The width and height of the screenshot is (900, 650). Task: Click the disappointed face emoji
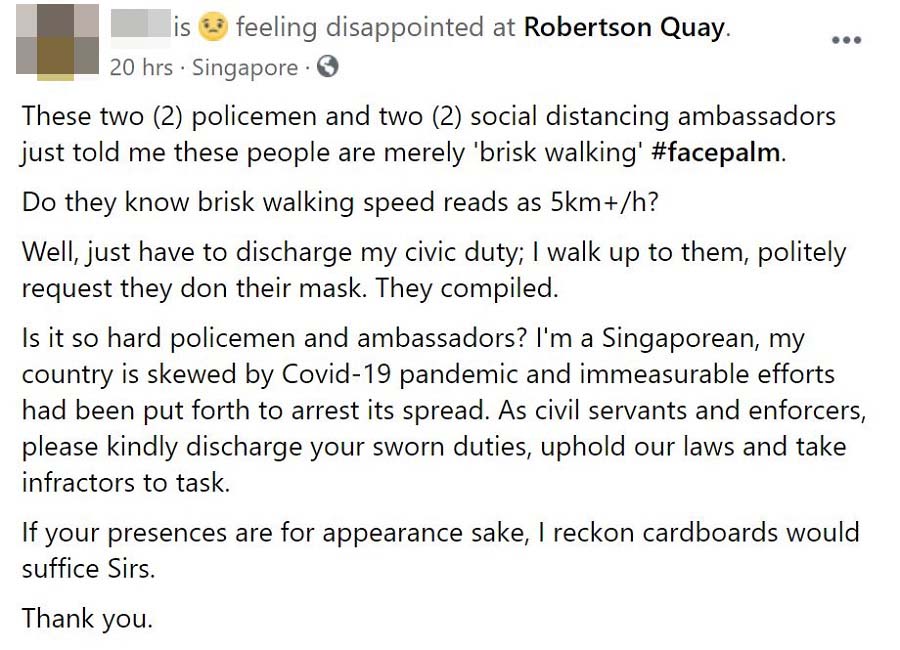[213, 28]
